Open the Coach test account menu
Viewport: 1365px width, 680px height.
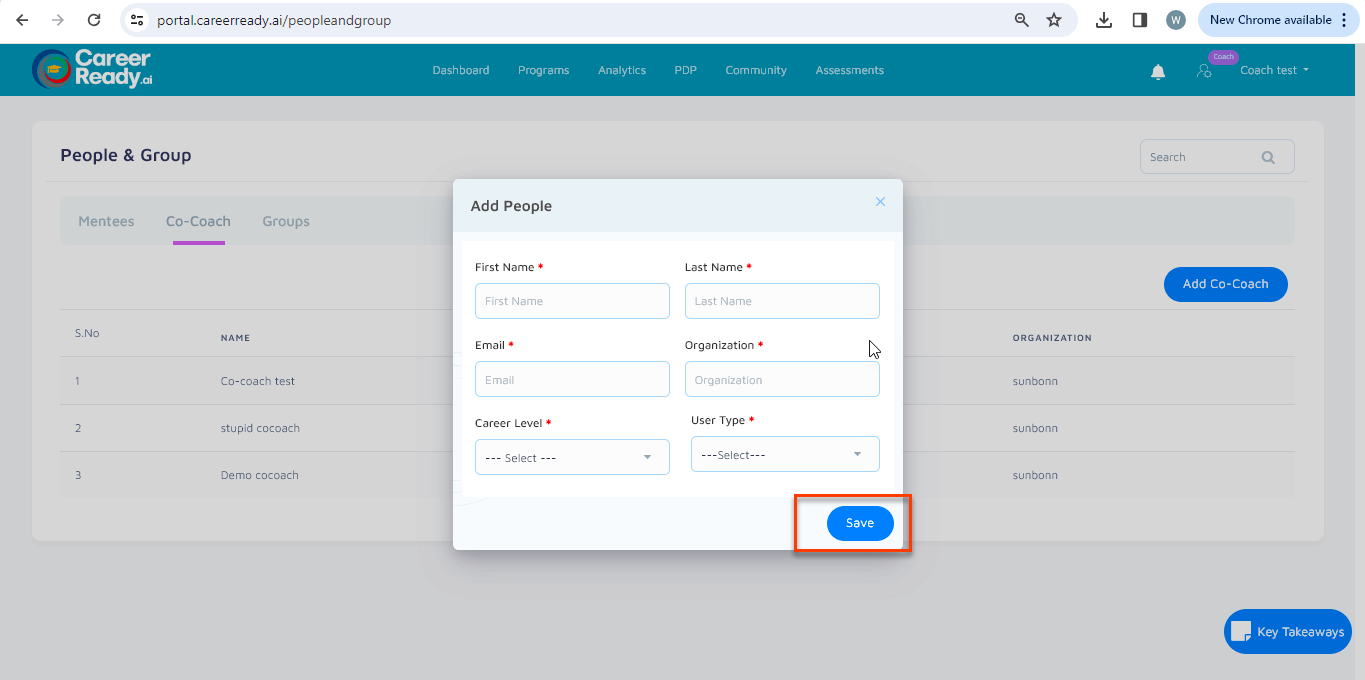pyautogui.click(x=1274, y=70)
